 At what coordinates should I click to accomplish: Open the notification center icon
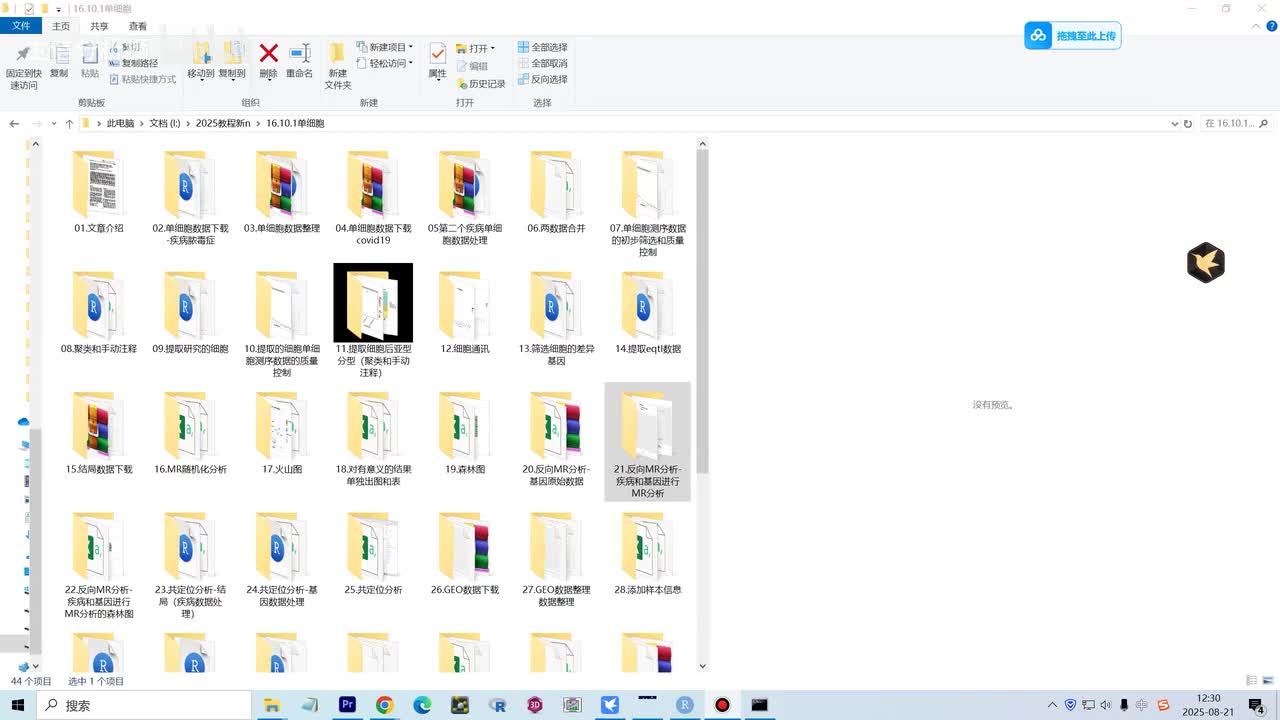coord(1257,708)
